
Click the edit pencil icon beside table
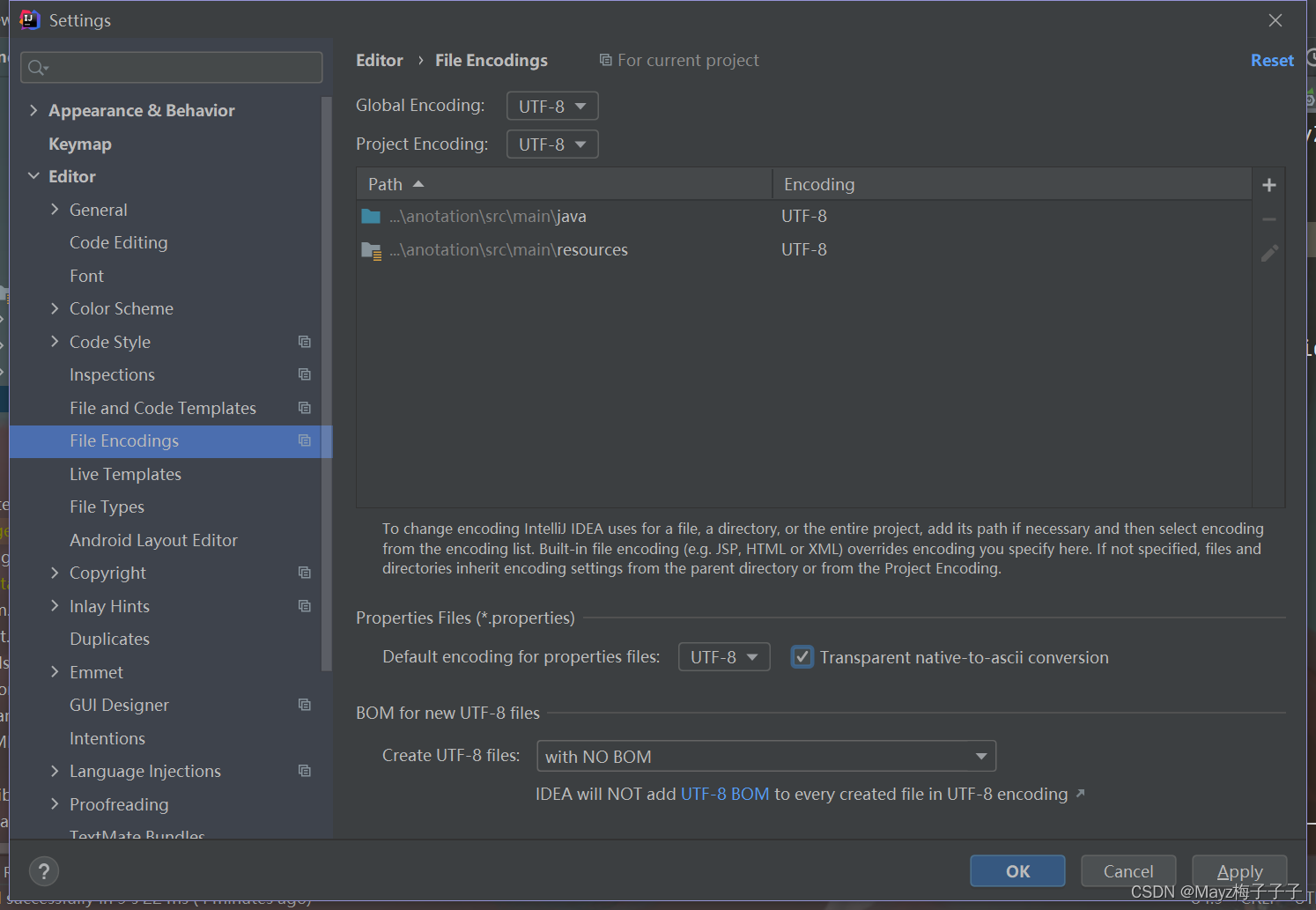point(1269,253)
